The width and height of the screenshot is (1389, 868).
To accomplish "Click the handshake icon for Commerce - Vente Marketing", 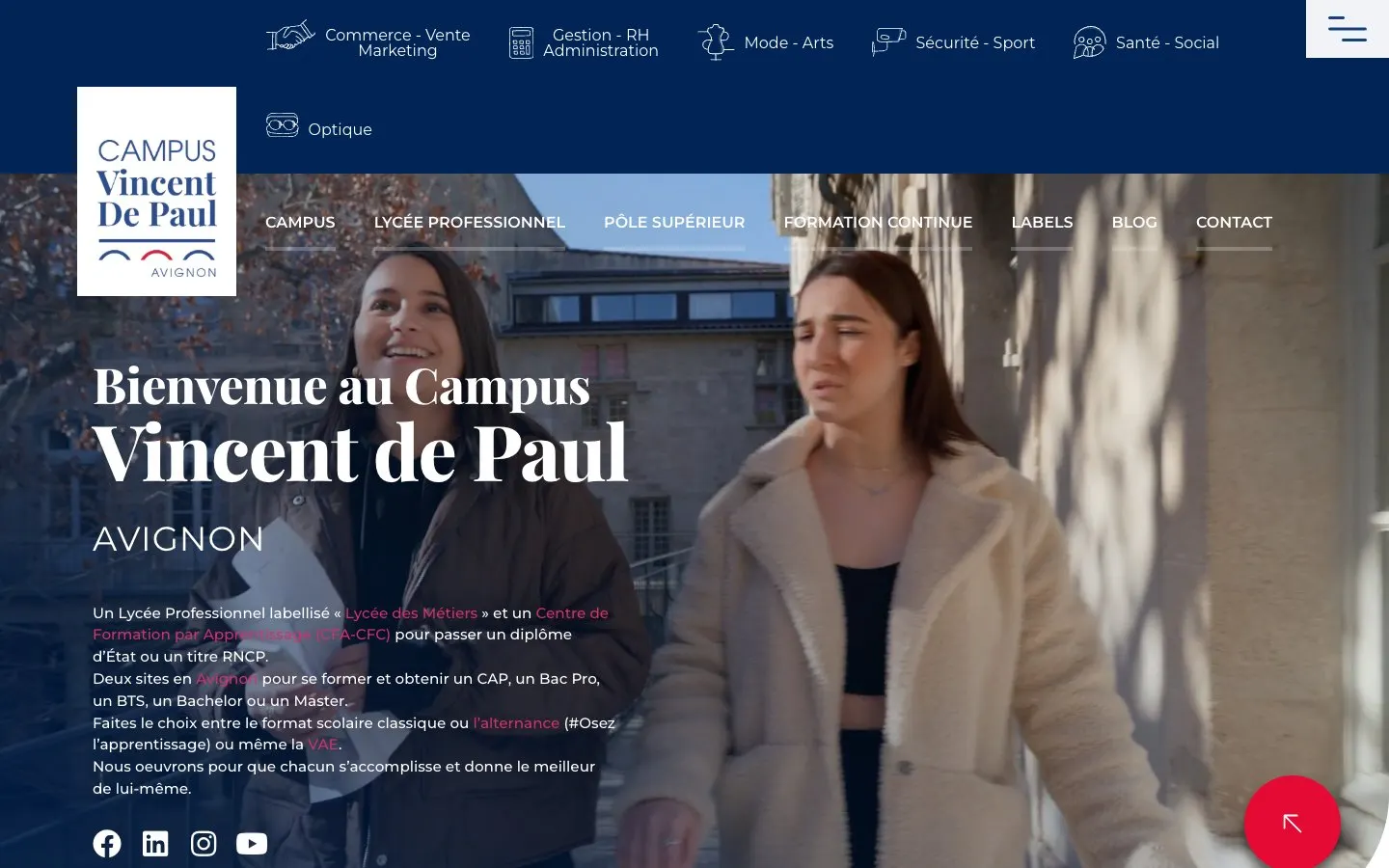I will click(x=290, y=37).
